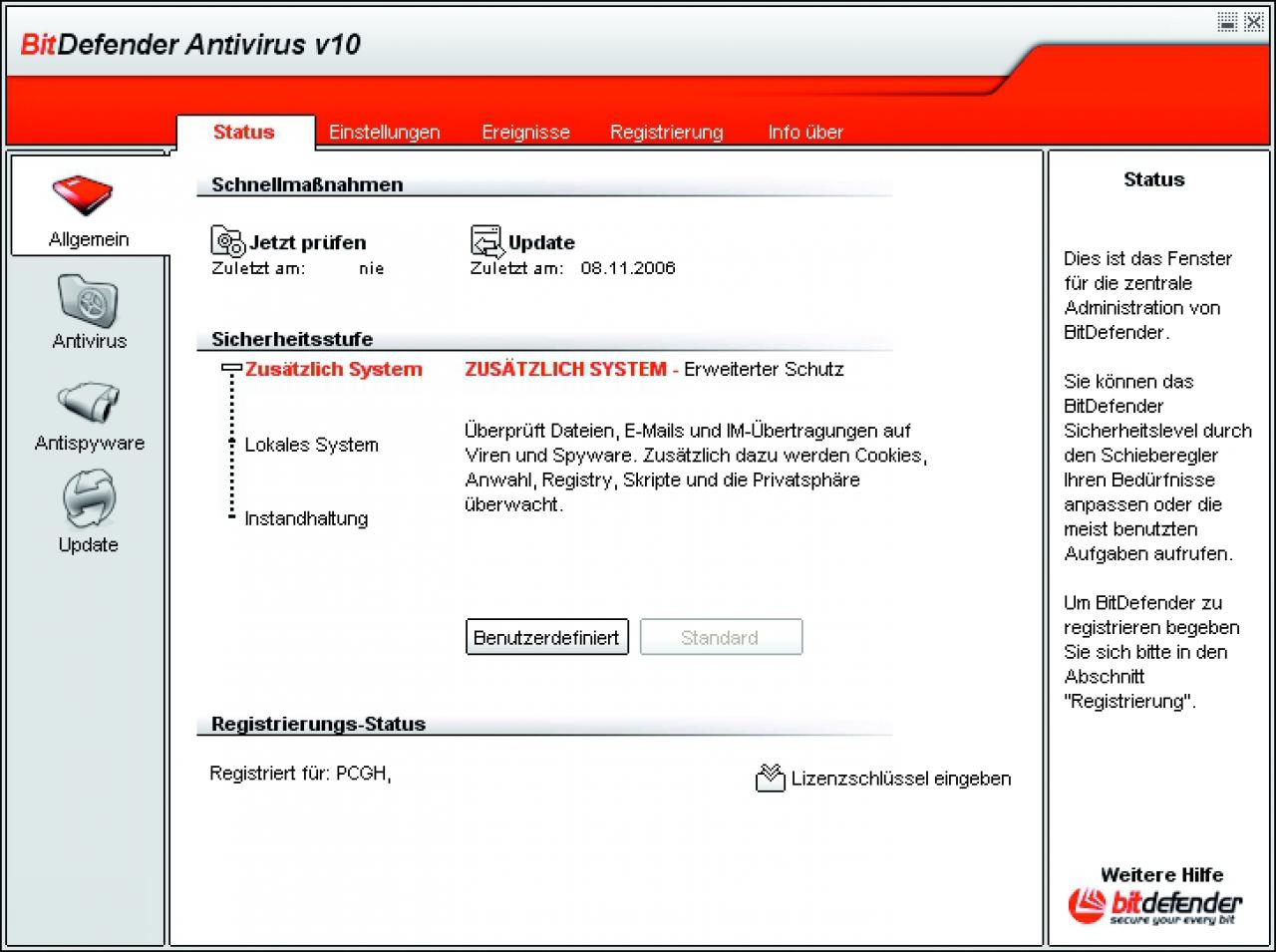Viewport: 1276px width, 952px height.
Task: Set security level to Instandhaltung
Action: tap(306, 518)
